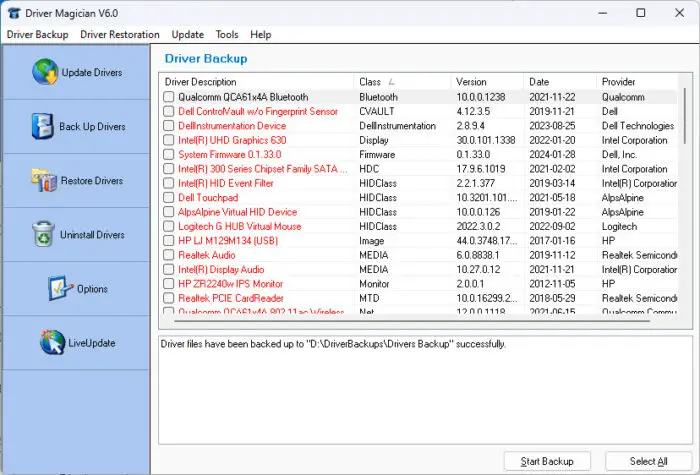Check the HP ZR2240w IPS Monitor checkbox
Screen dimensions: 700x475
(168, 283)
